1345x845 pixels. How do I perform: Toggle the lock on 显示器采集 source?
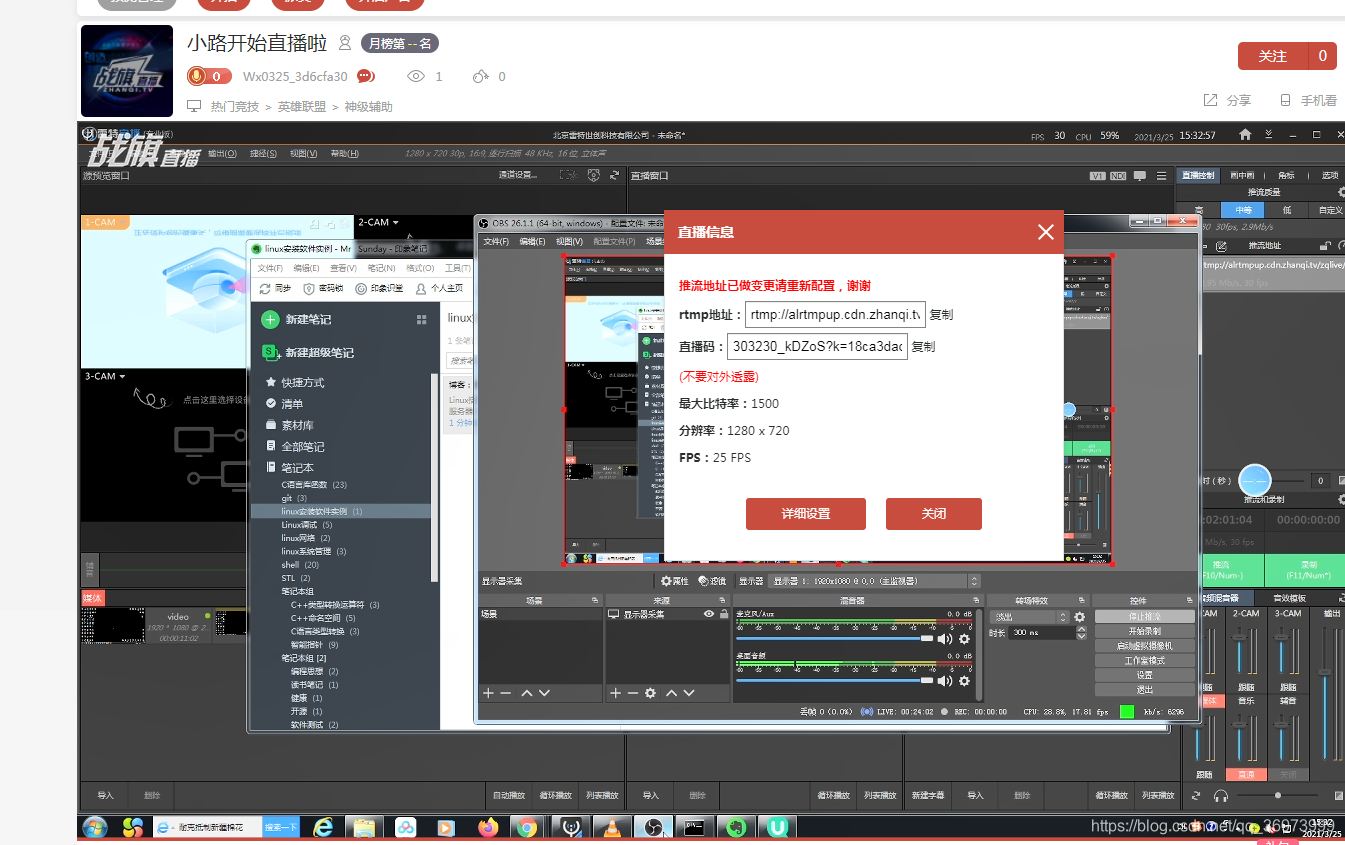(x=723, y=614)
